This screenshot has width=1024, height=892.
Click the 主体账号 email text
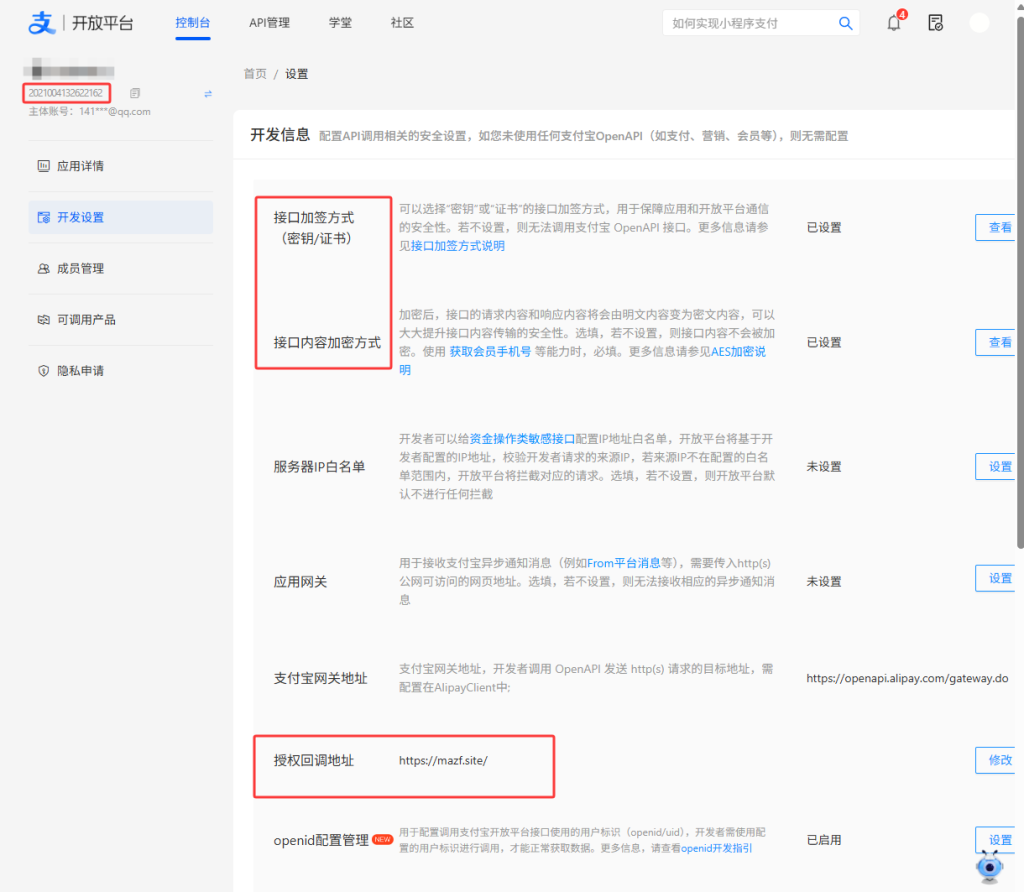pos(89,112)
